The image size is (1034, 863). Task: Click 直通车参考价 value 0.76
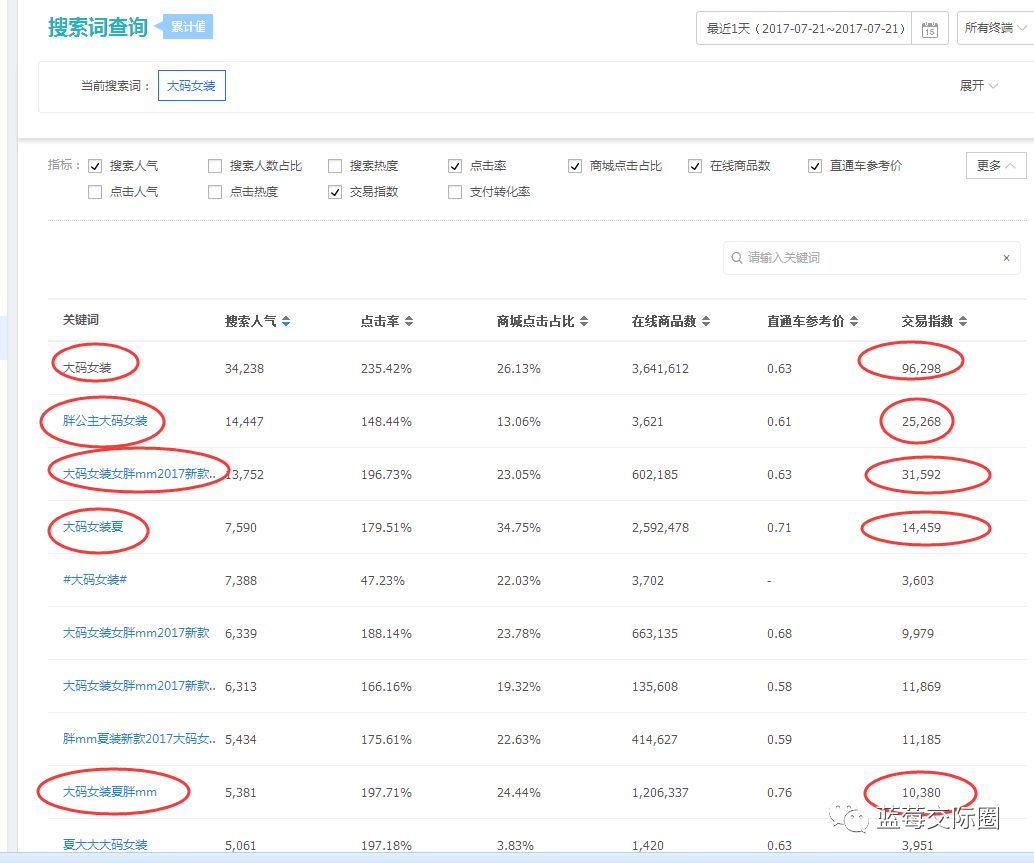pos(779,792)
